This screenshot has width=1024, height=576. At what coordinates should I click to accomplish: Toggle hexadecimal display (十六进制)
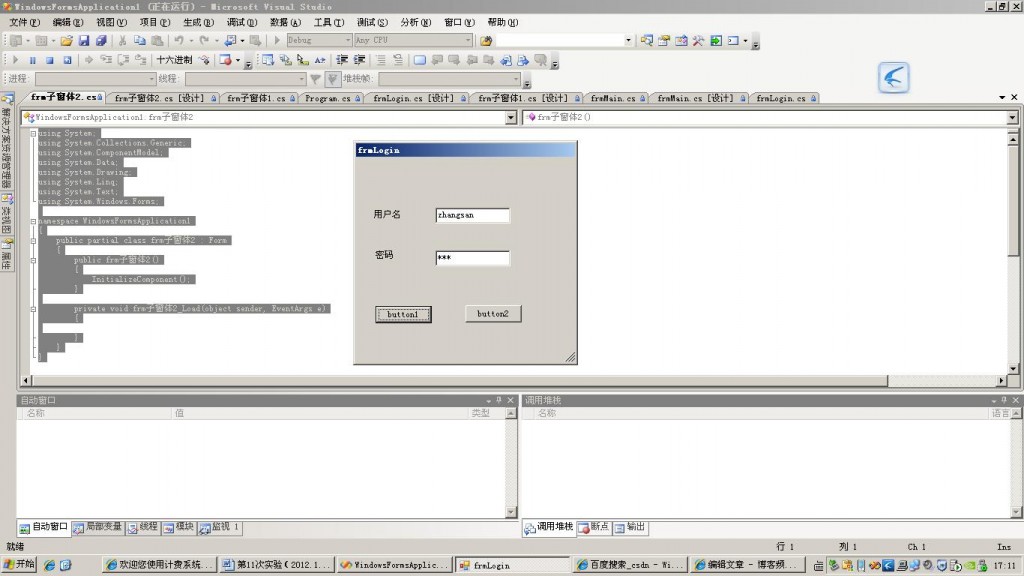point(174,60)
